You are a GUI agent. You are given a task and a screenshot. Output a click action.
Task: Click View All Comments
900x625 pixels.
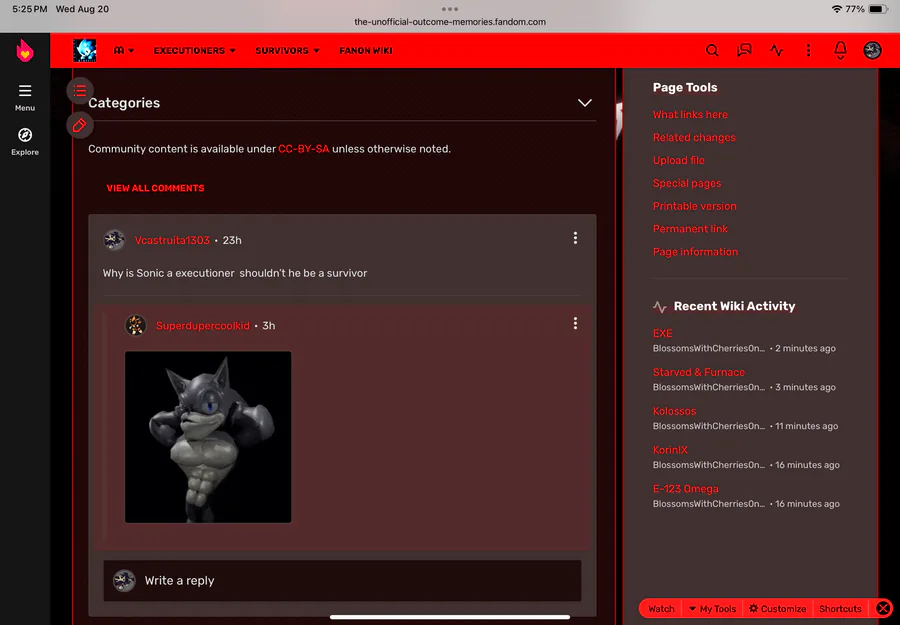pyautogui.click(x=155, y=188)
